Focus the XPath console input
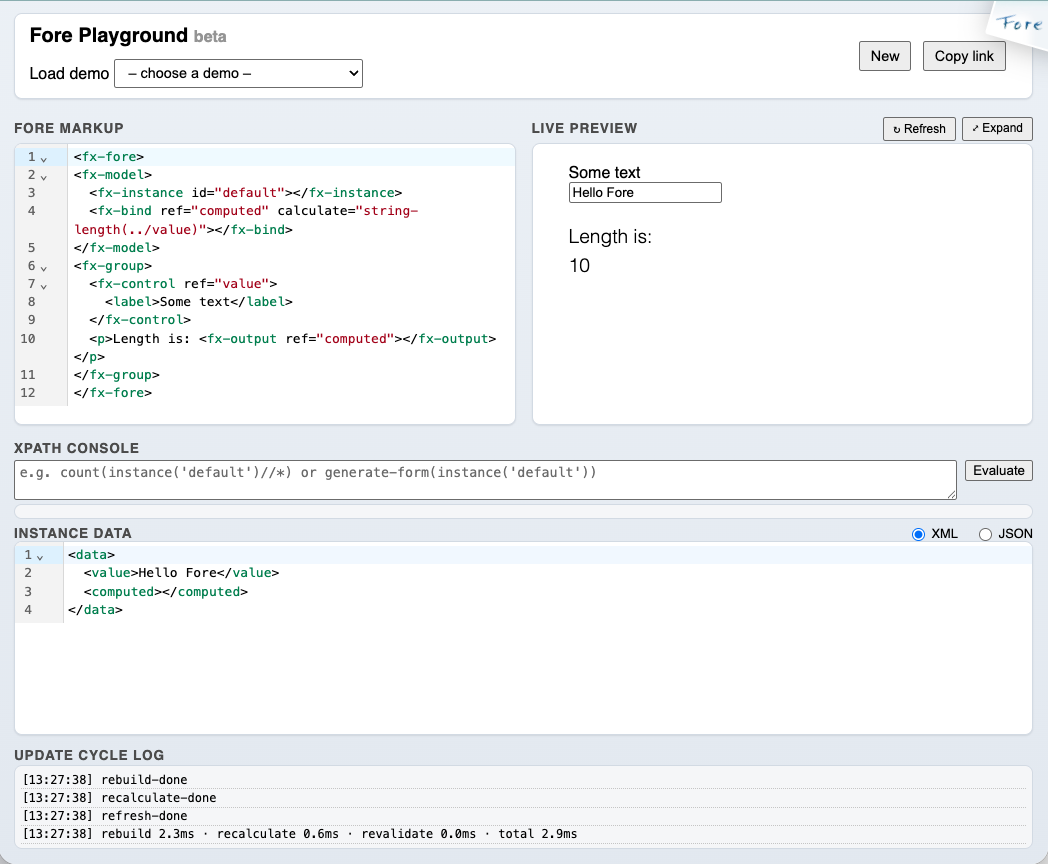This screenshot has height=864, width=1048. point(485,480)
